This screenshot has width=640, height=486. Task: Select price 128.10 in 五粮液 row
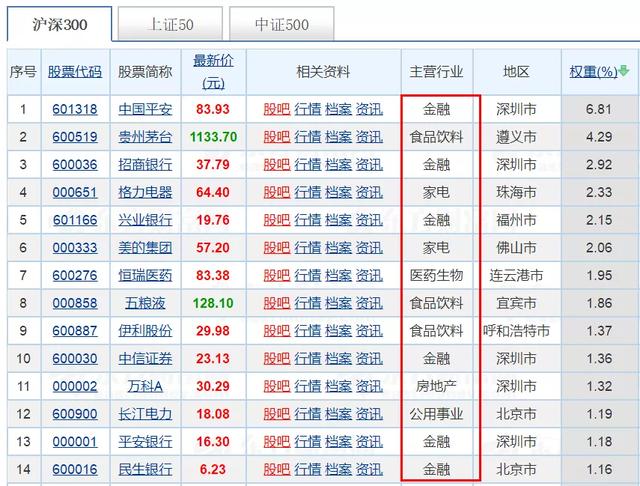213,303
